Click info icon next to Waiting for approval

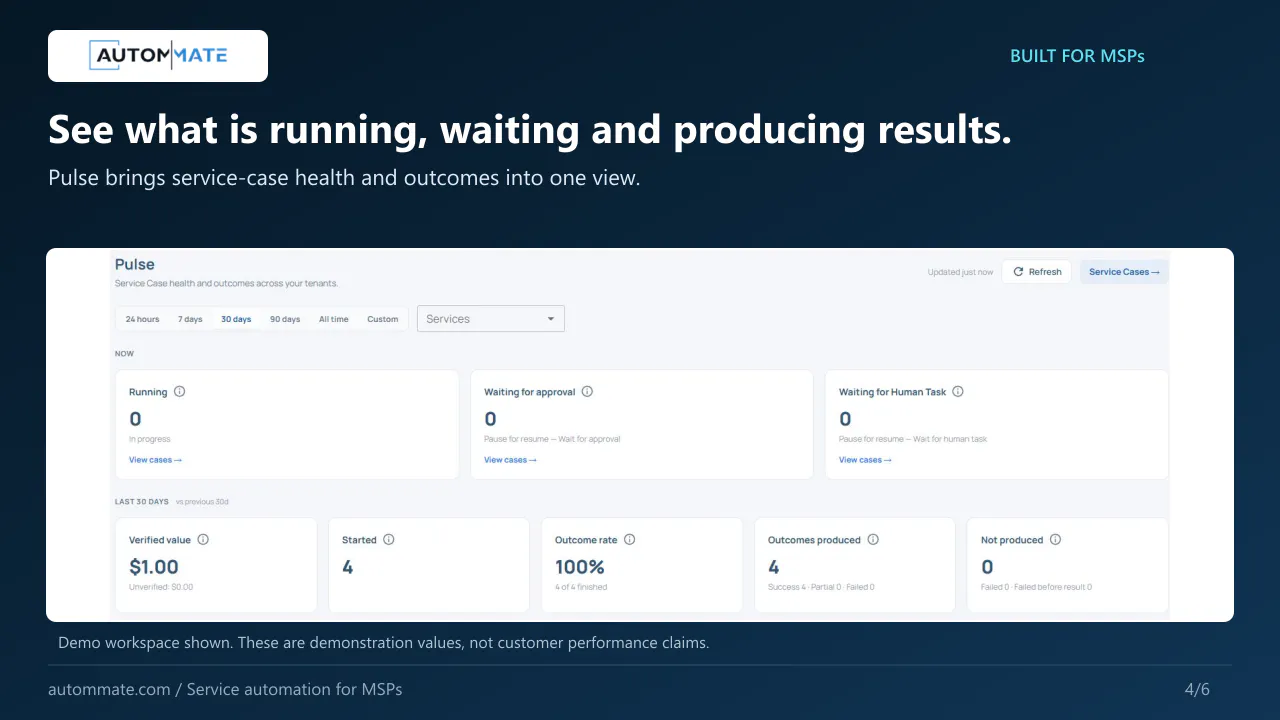(587, 392)
